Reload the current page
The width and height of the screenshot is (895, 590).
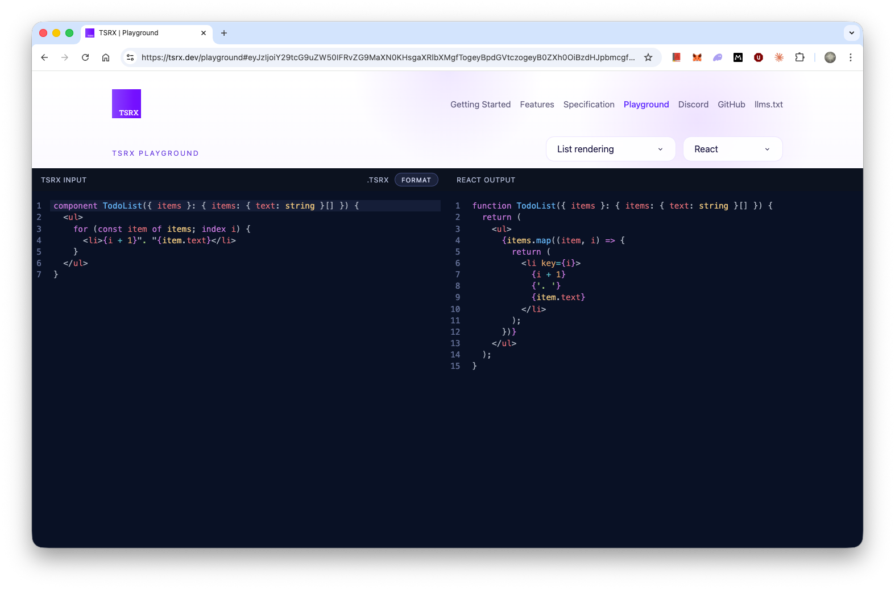point(85,57)
